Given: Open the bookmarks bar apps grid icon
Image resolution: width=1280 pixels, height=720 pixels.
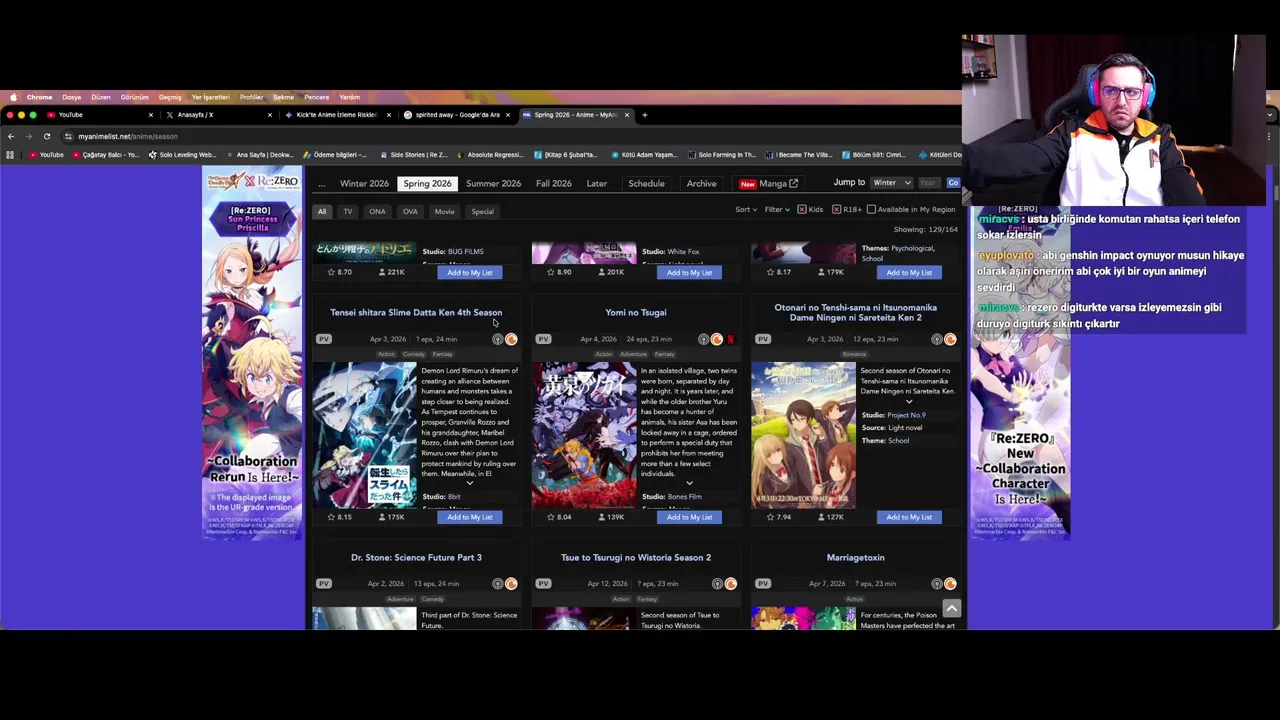Looking at the screenshot, I should [x=10, y=155].
